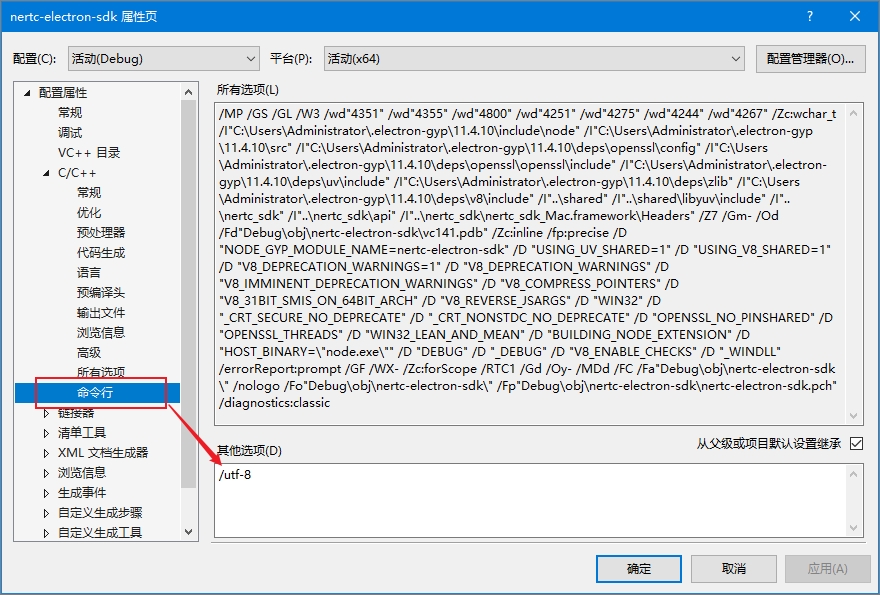Select 预处理器 under C/C++

click(x=101, y=233)
